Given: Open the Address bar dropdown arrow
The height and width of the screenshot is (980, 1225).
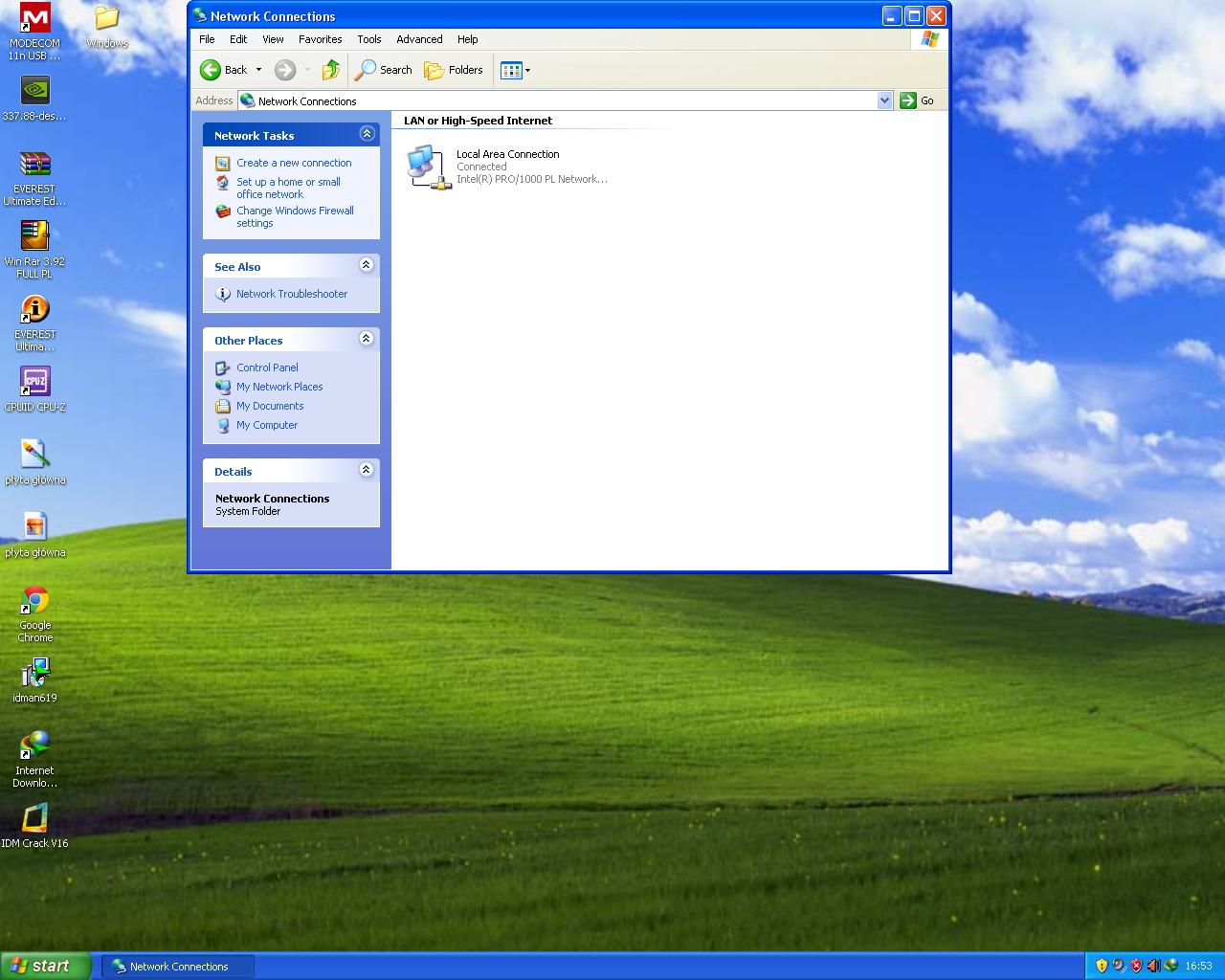Looking at the screenshot, I should [x=884, y=100].
